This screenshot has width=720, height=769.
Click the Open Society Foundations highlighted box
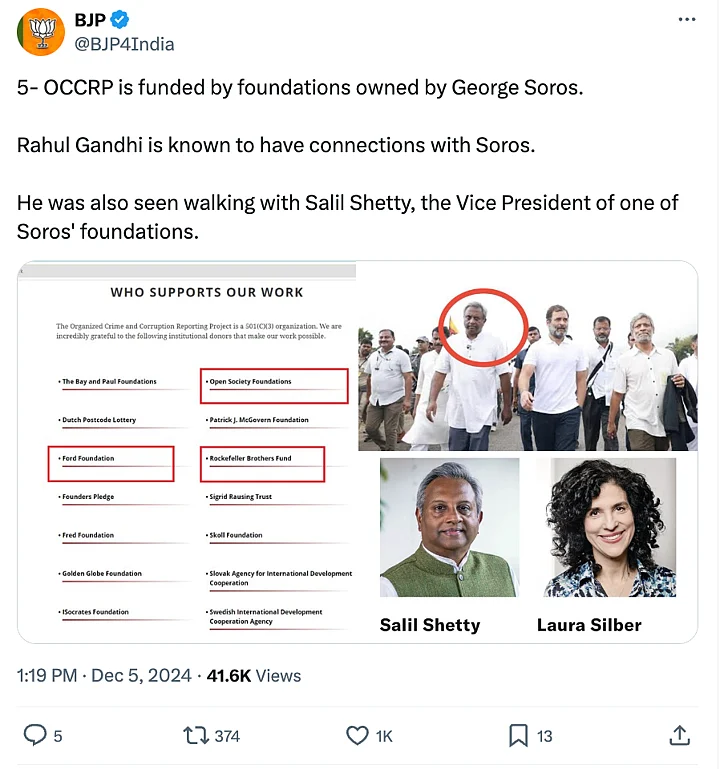(274, 385)
